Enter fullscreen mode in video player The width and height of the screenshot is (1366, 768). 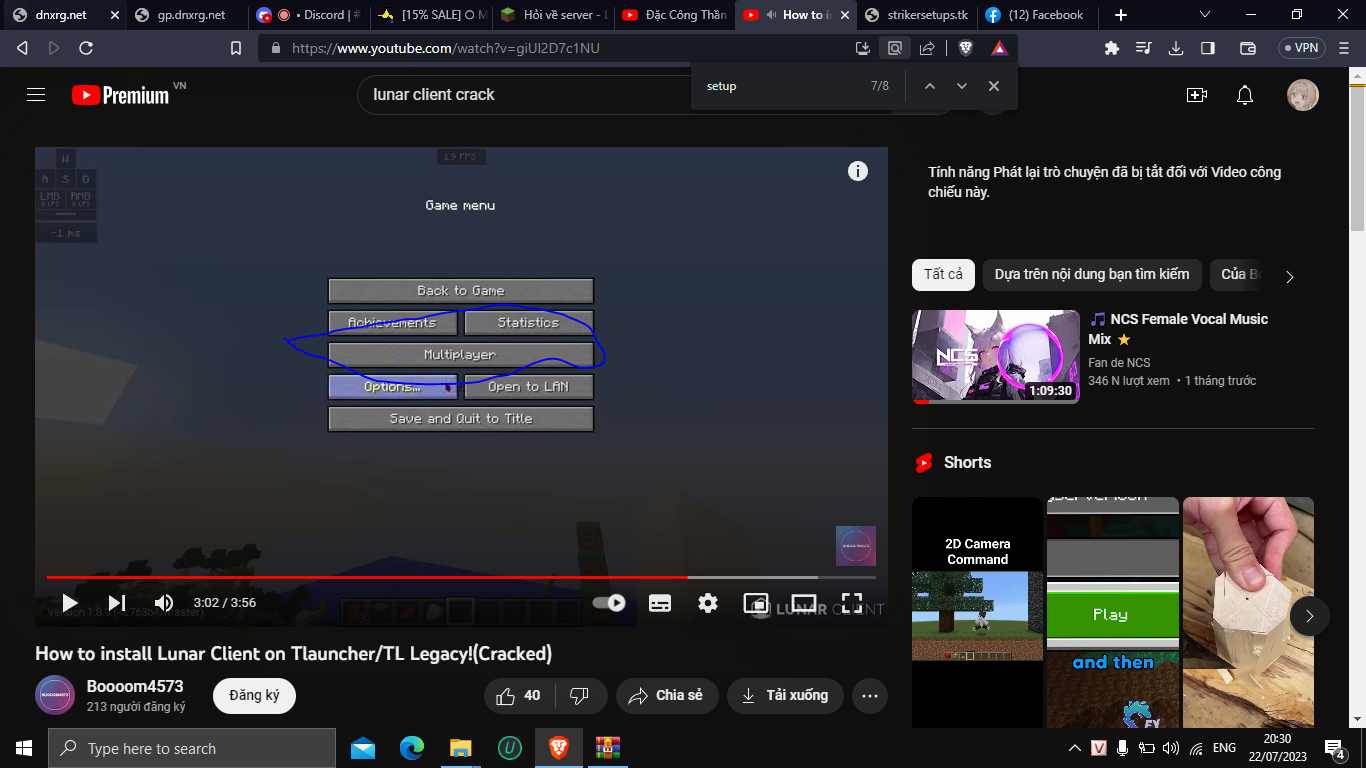coord(851,603)
